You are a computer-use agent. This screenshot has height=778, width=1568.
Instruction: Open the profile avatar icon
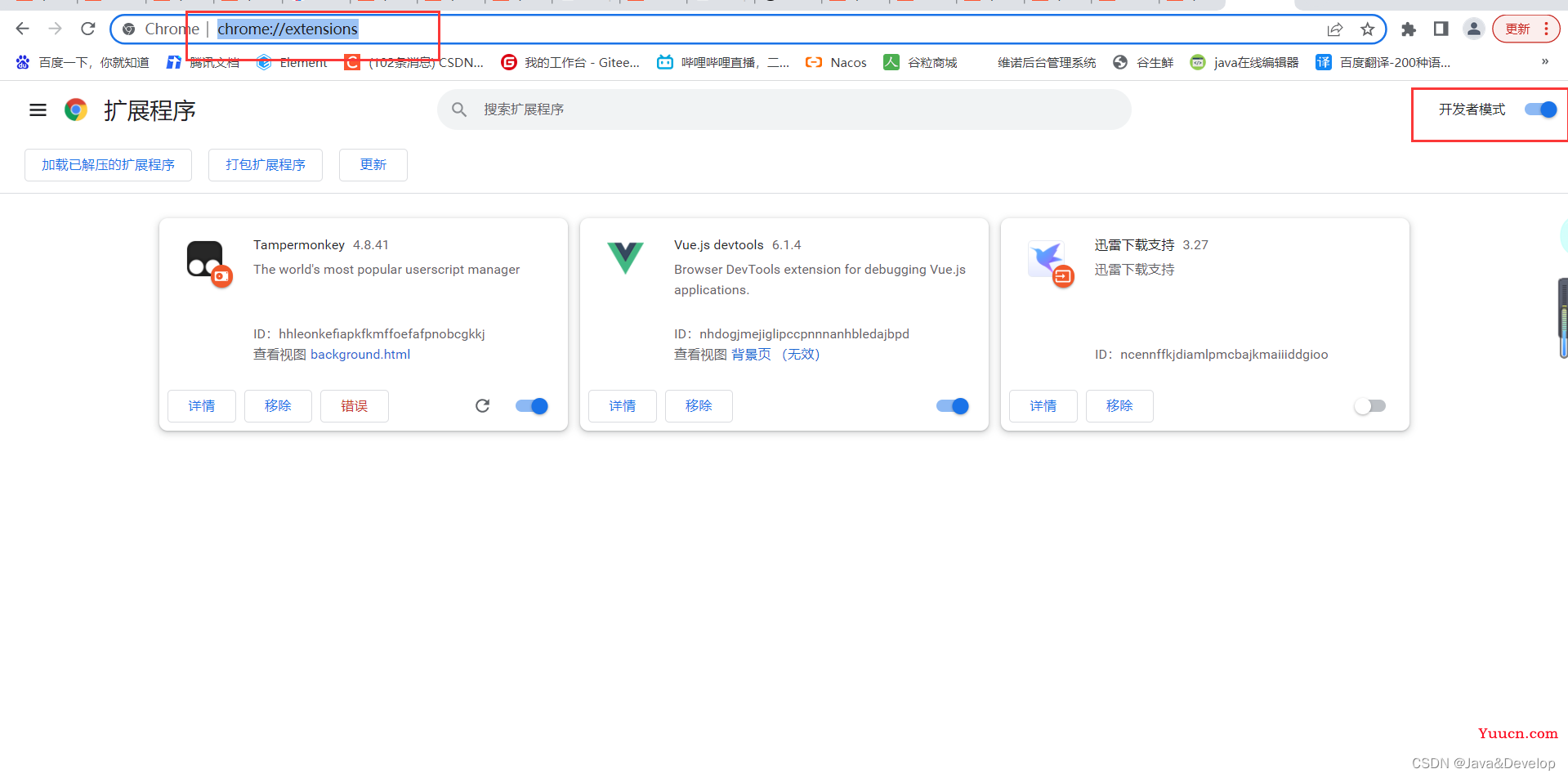[x=1473, y=29]
